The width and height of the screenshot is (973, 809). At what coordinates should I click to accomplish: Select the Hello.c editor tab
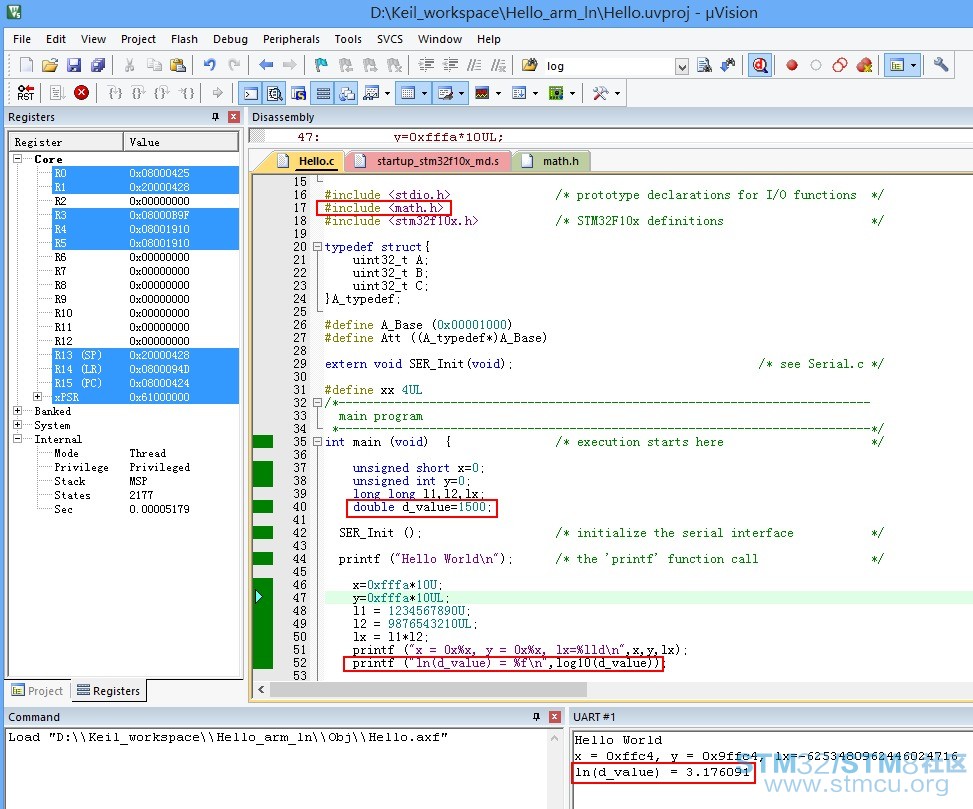[x=308, y=161]
